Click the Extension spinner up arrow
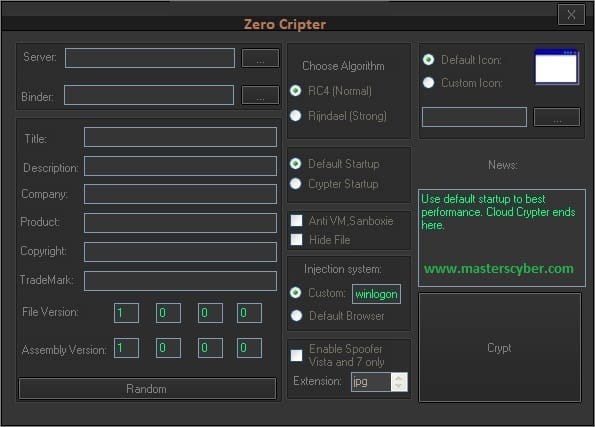 (x=399, y=378)
